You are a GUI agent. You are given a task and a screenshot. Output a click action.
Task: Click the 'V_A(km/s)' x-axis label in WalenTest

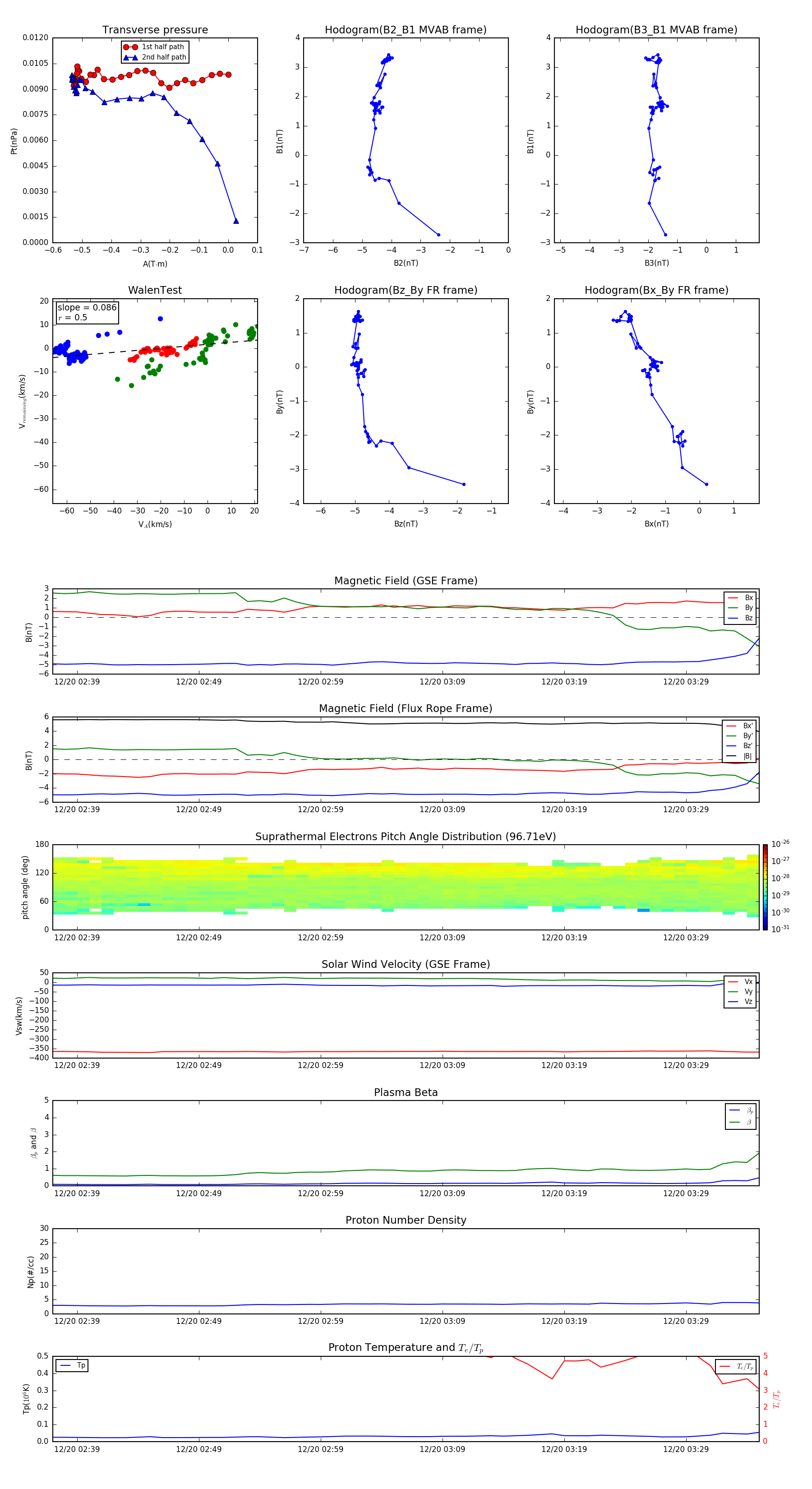155,525
